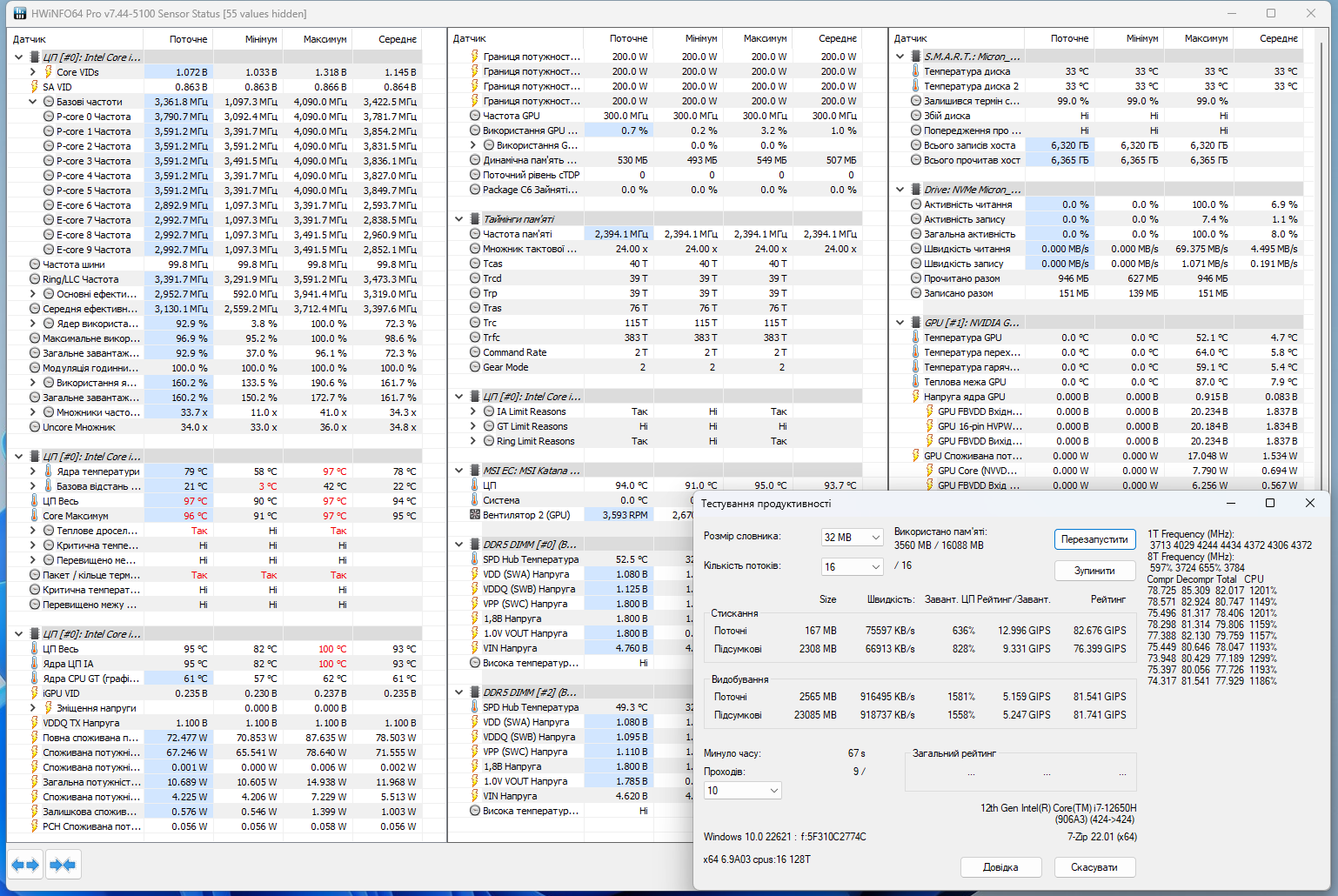Select the Записано разом row
The image size is (1338, 896).
(x=1096, y=293)
